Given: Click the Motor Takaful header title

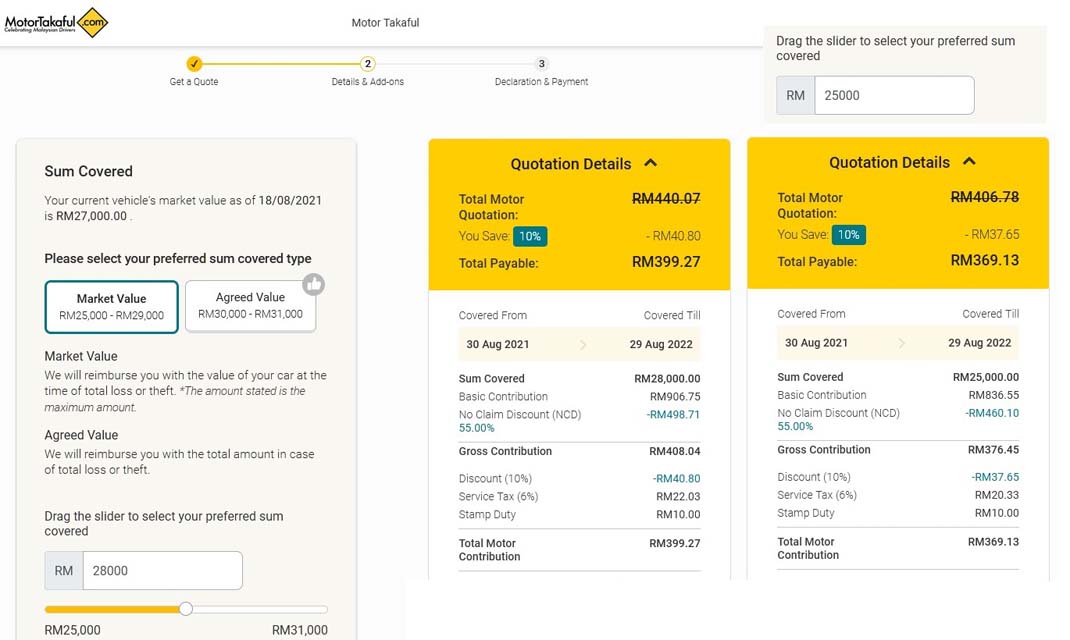Looking at the screenshot, I should tap(385, 23).
